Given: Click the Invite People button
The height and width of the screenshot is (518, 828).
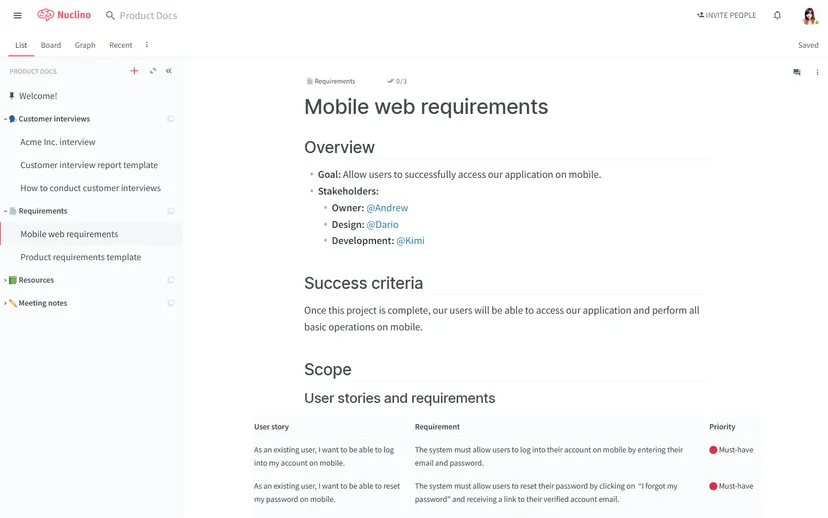Looking at the screenshot, I should tap(726, 15).
